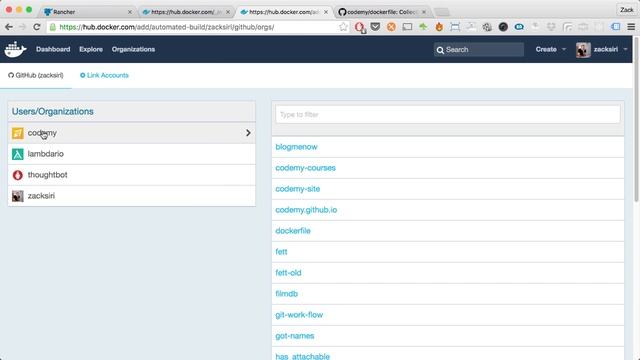Click the Link Accounts link
Image resolution: width=640 pixels, height=360 pixels.
(x=104, y=76)
